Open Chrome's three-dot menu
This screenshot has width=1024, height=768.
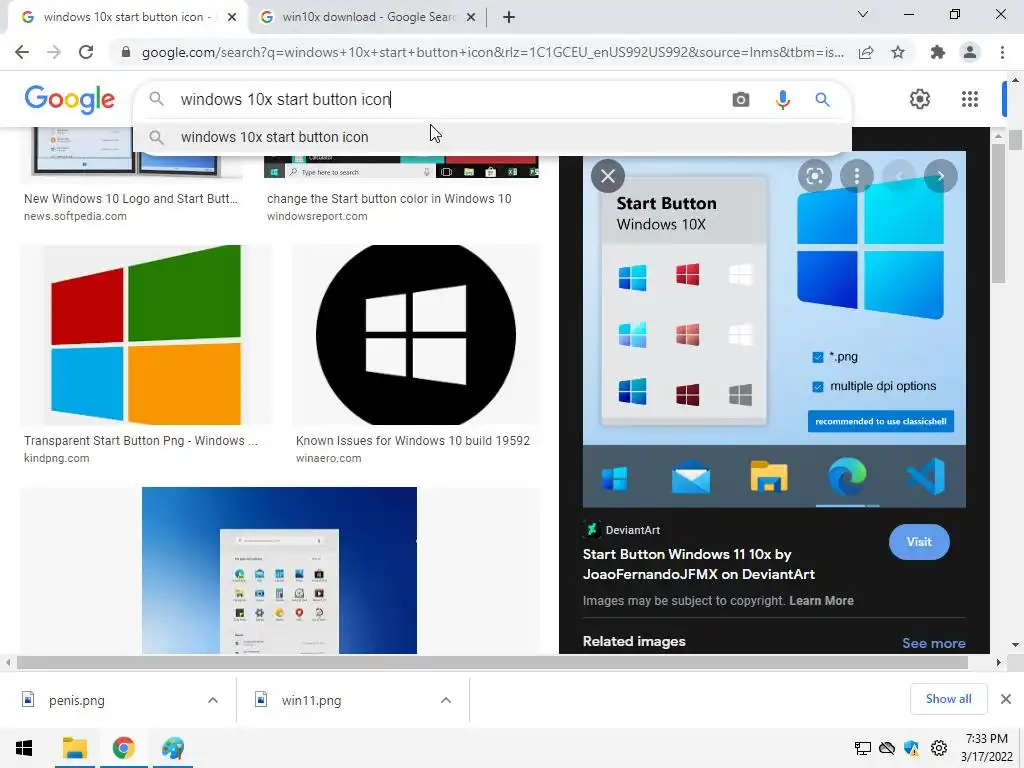point(1002,52)
